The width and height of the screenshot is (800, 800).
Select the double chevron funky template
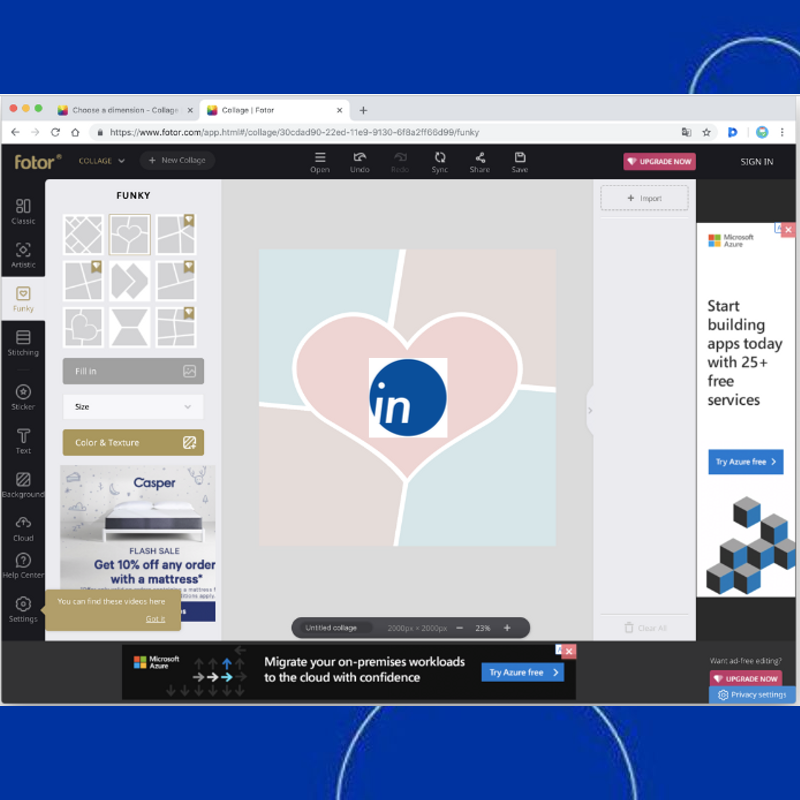pyautogui.click(x=130, y=281)
